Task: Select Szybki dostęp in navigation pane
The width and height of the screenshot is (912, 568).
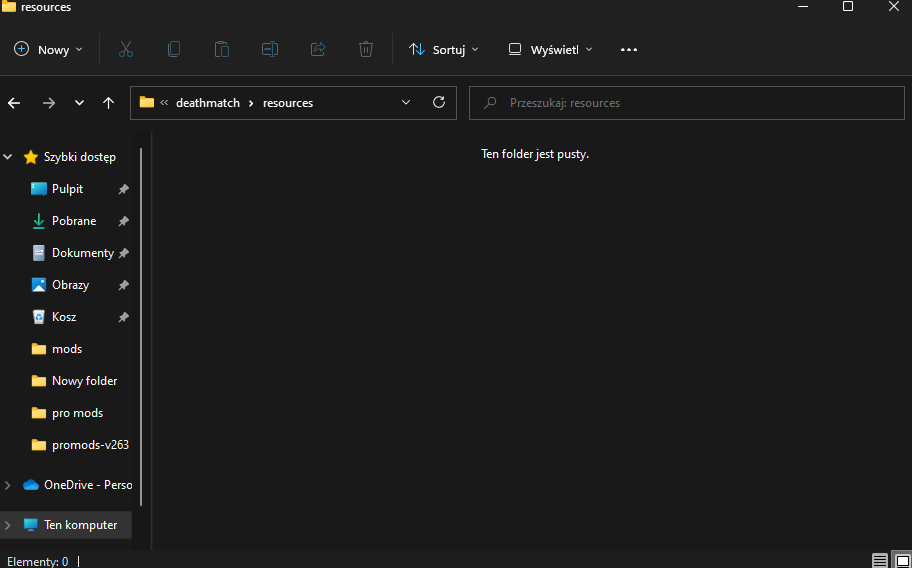Action: click(80, 157)
